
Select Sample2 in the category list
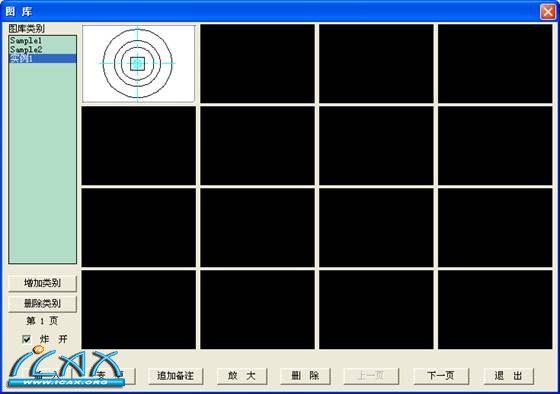point(42,50)
